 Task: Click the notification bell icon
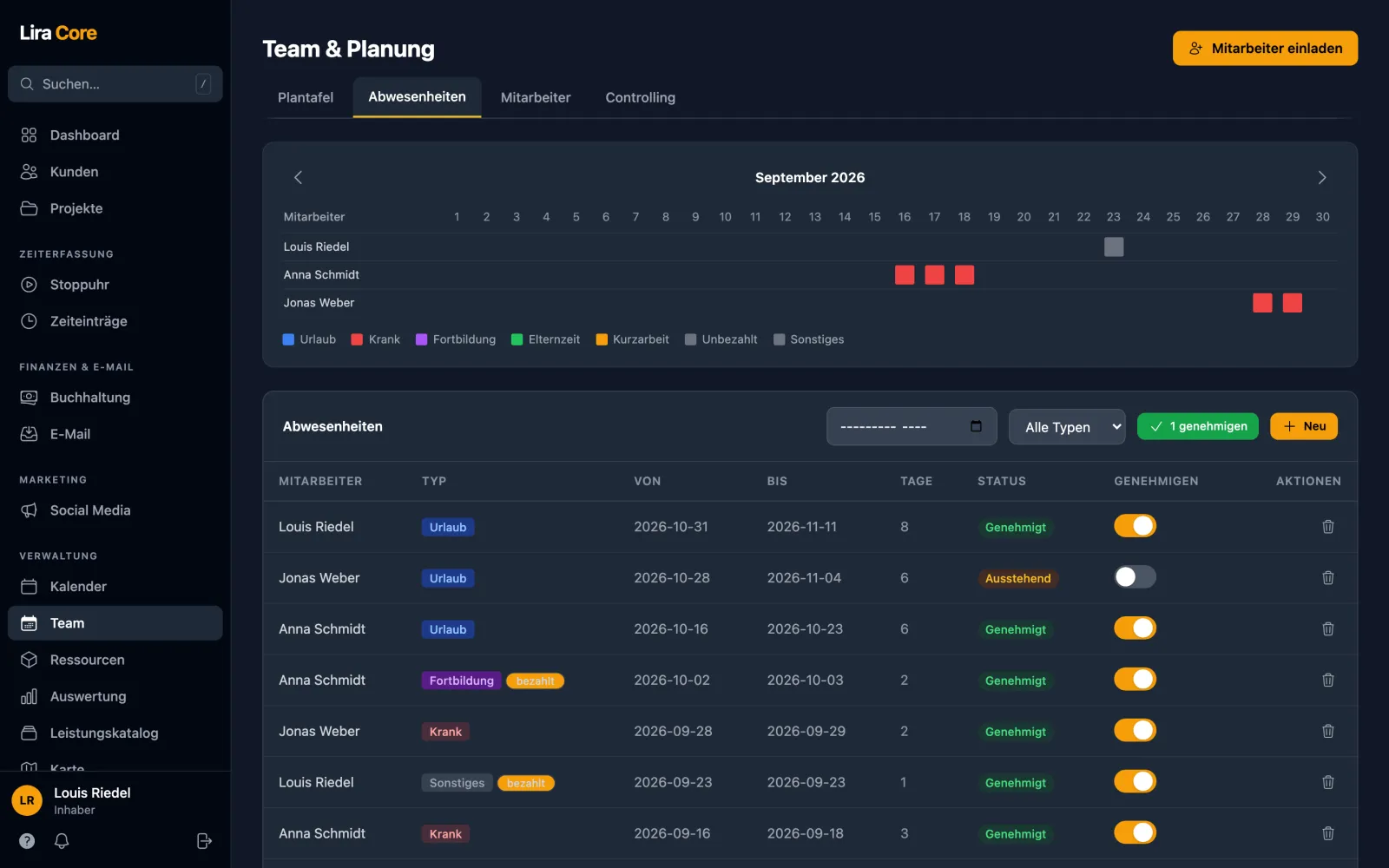pos(62,840)
